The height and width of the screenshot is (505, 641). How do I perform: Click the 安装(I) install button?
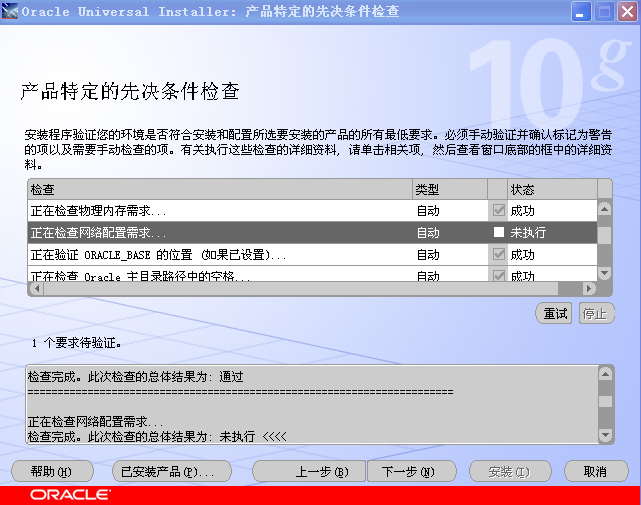click(510, 471)
